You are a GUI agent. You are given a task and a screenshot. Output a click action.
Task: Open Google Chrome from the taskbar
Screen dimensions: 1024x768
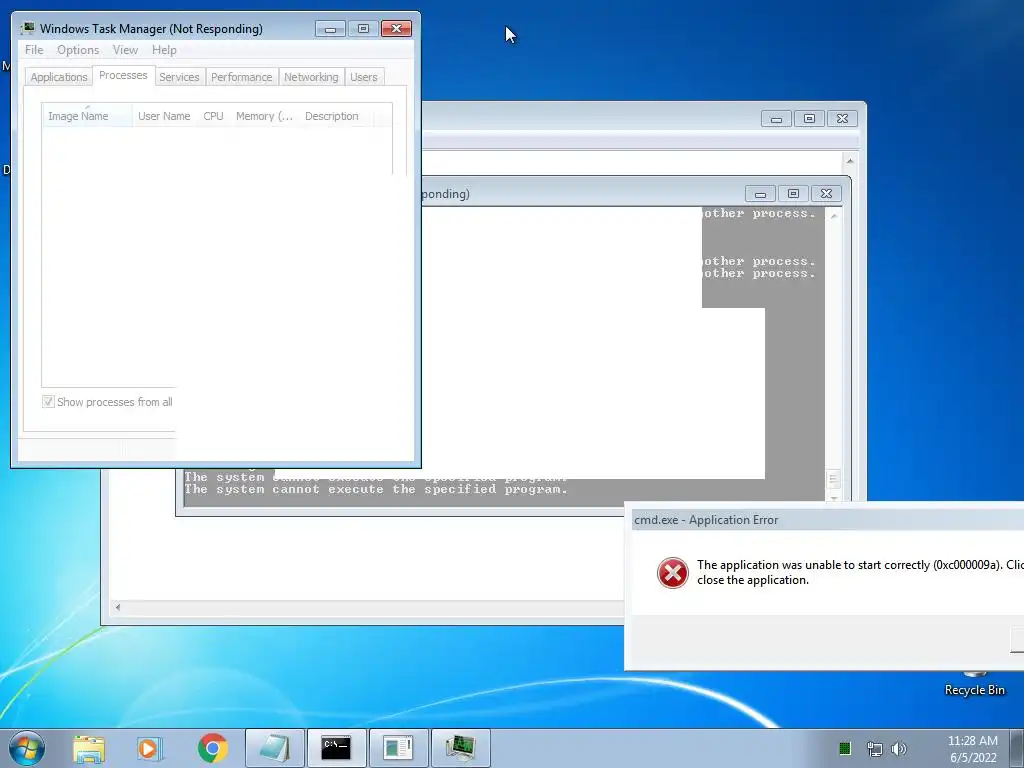pyautogui.click(x=212, y=748)
